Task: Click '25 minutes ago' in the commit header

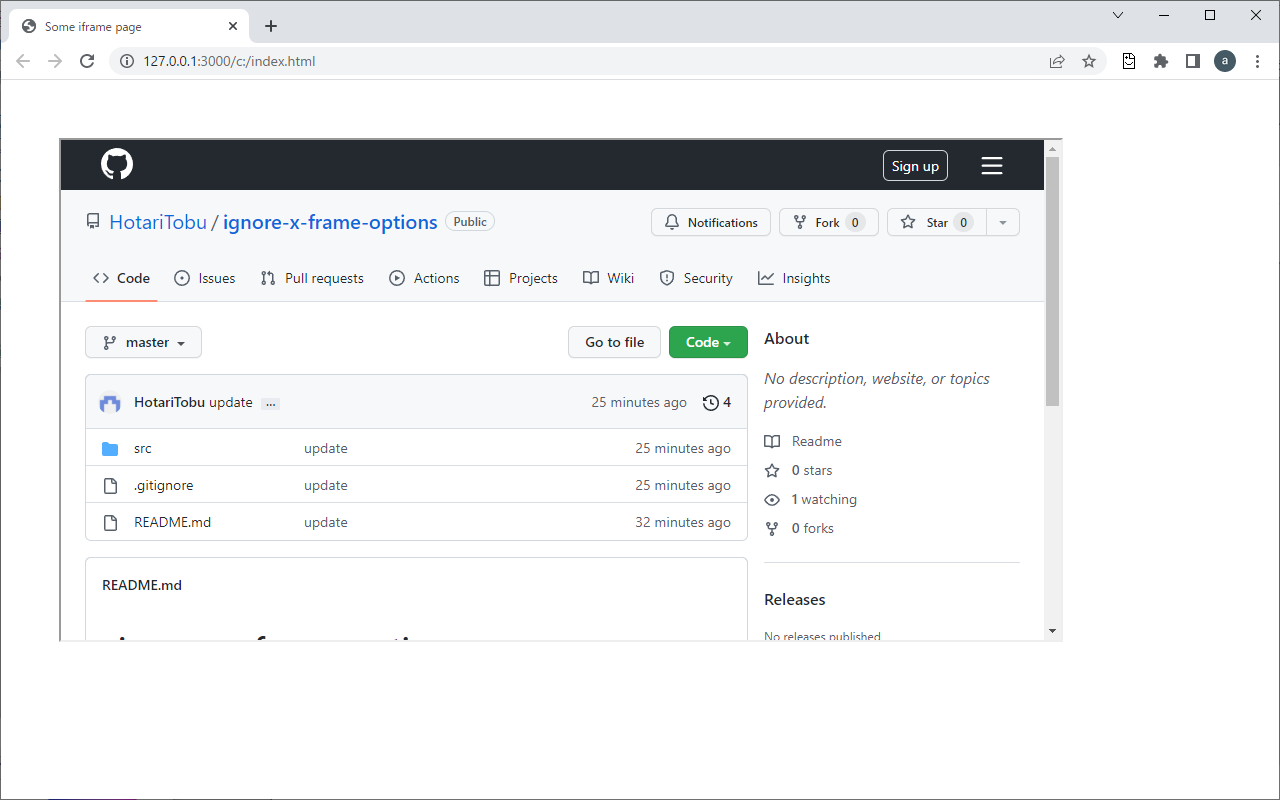Action: point(639,402)
